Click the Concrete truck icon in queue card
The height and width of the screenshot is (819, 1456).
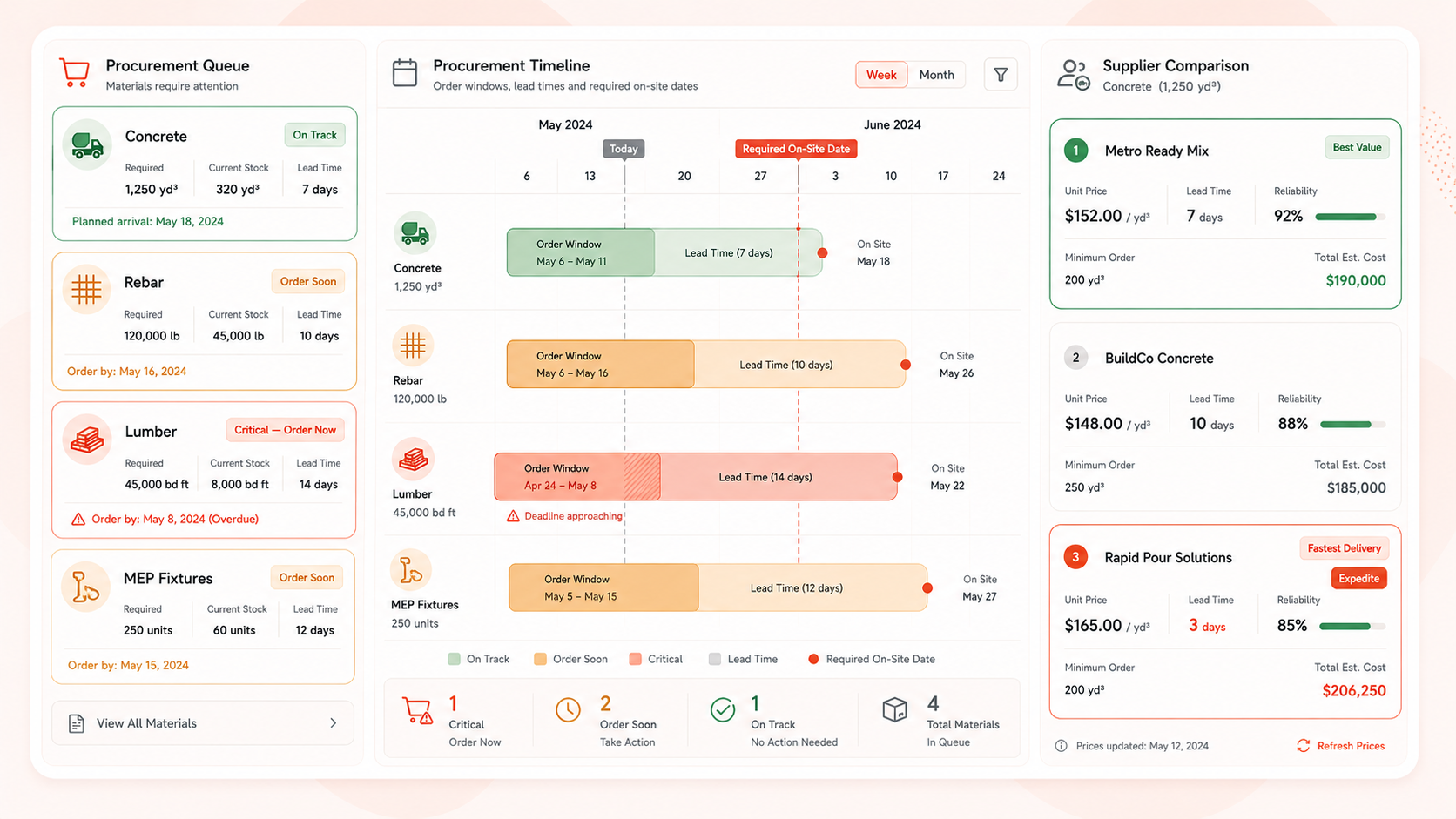coord(87,144)
